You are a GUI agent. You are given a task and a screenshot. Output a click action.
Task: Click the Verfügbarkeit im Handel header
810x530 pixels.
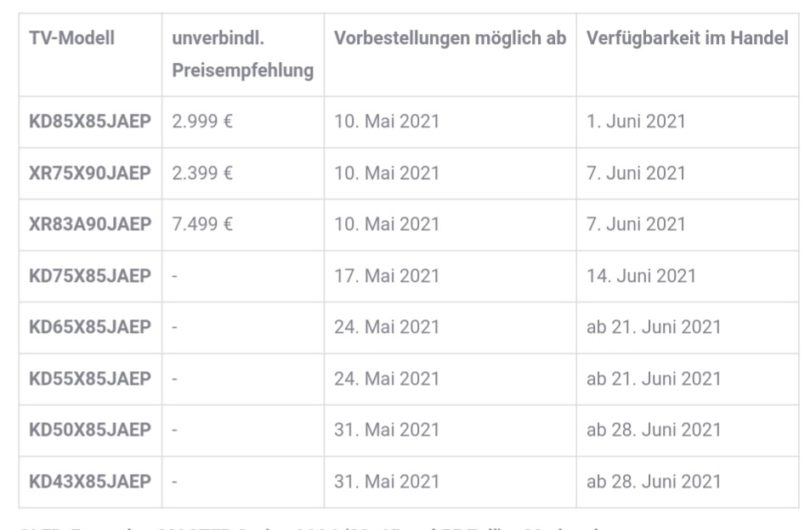tap(687, 38)
